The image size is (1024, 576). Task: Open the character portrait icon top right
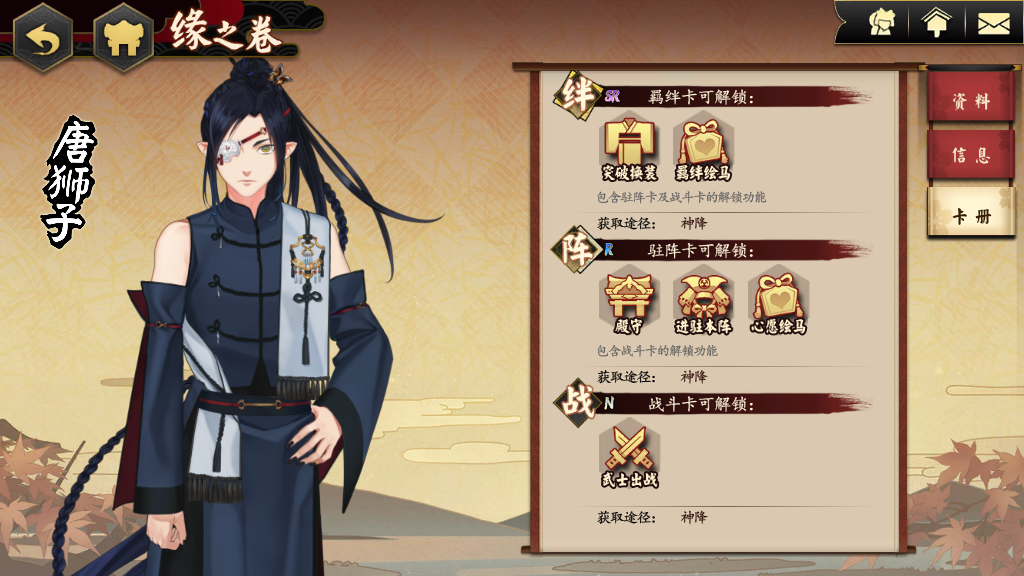click(x=881, y=22)
